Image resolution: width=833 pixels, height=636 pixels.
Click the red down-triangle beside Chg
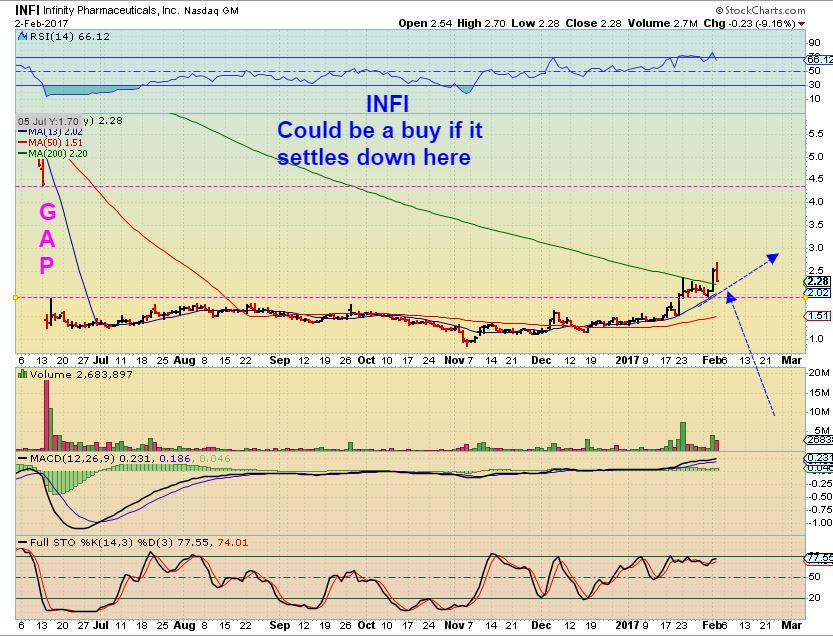click(x=801, y=24)
